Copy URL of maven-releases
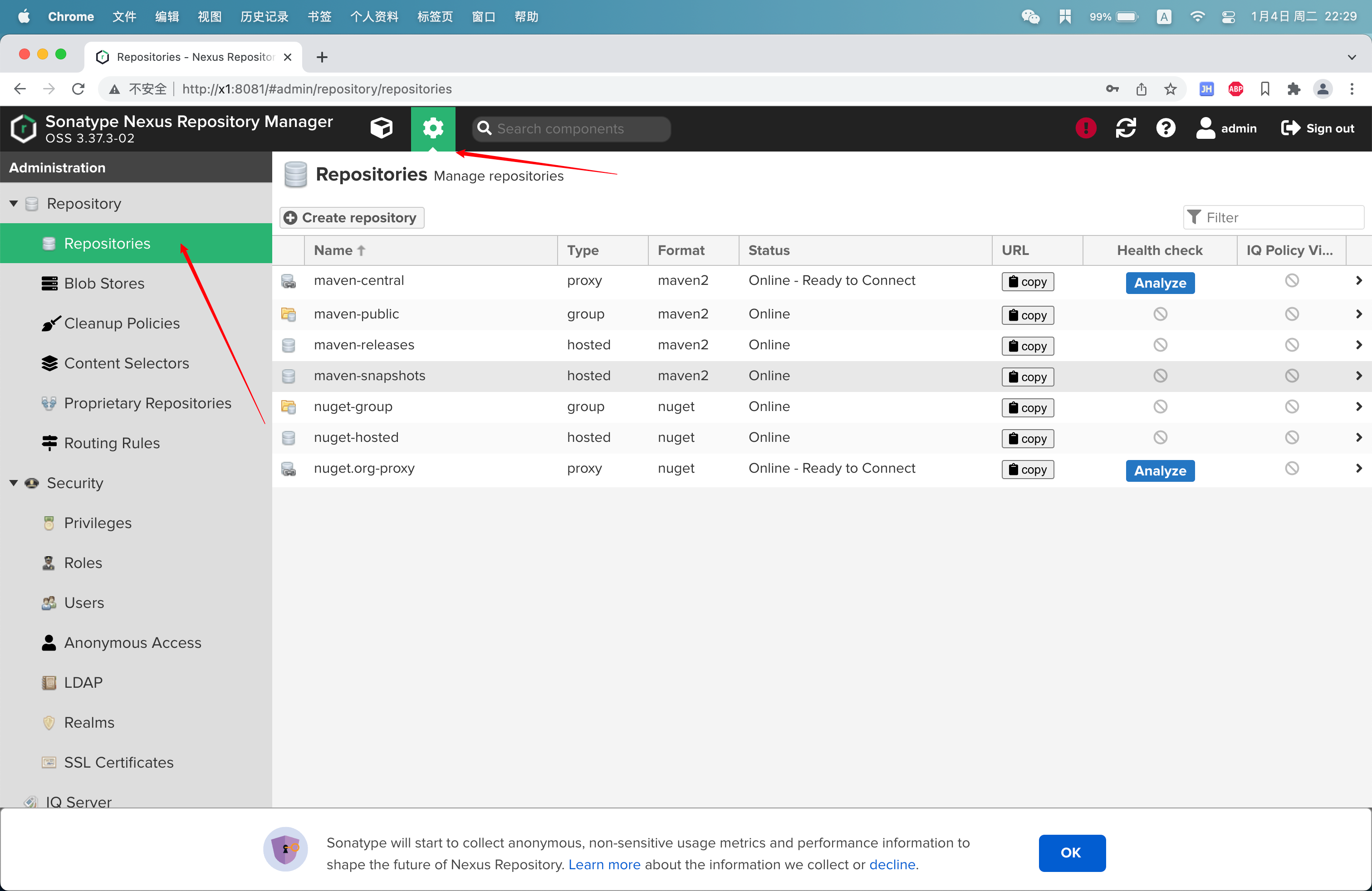This screenshot has height=891, width=1372. [1027, 346]
